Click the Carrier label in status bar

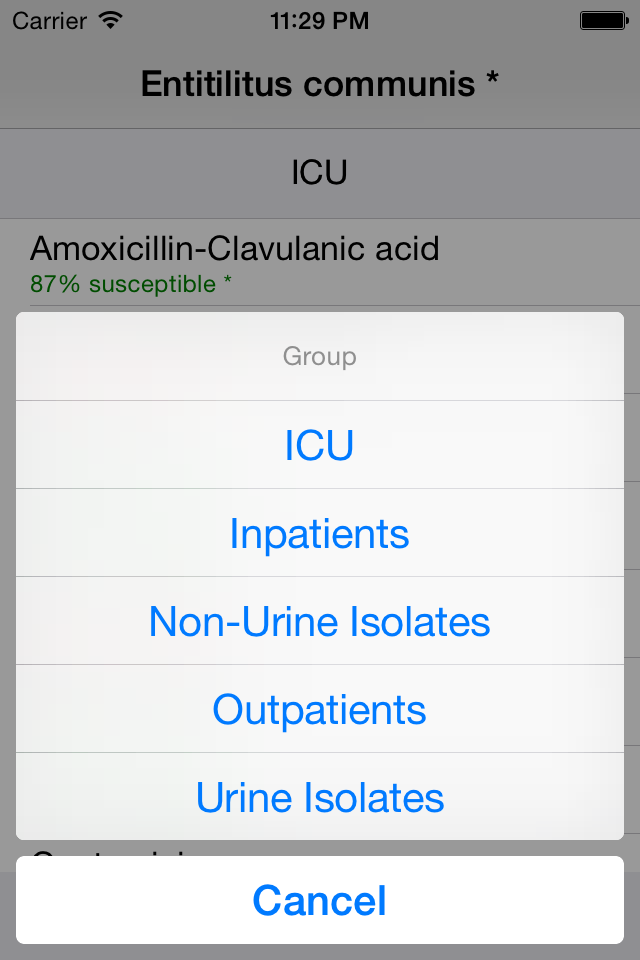coord(50,21)
